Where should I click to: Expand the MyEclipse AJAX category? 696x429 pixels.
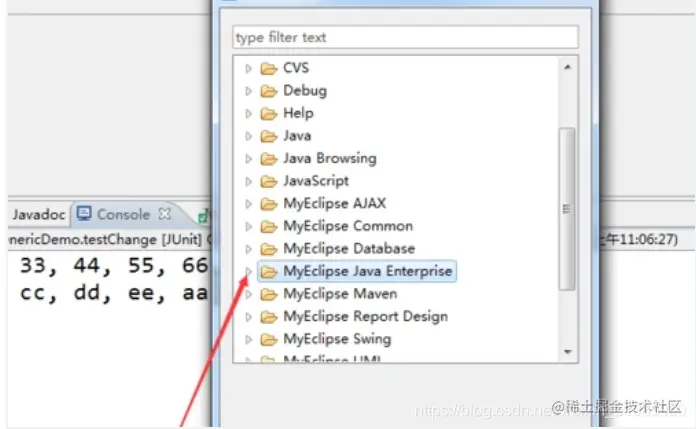pos(249,204)
